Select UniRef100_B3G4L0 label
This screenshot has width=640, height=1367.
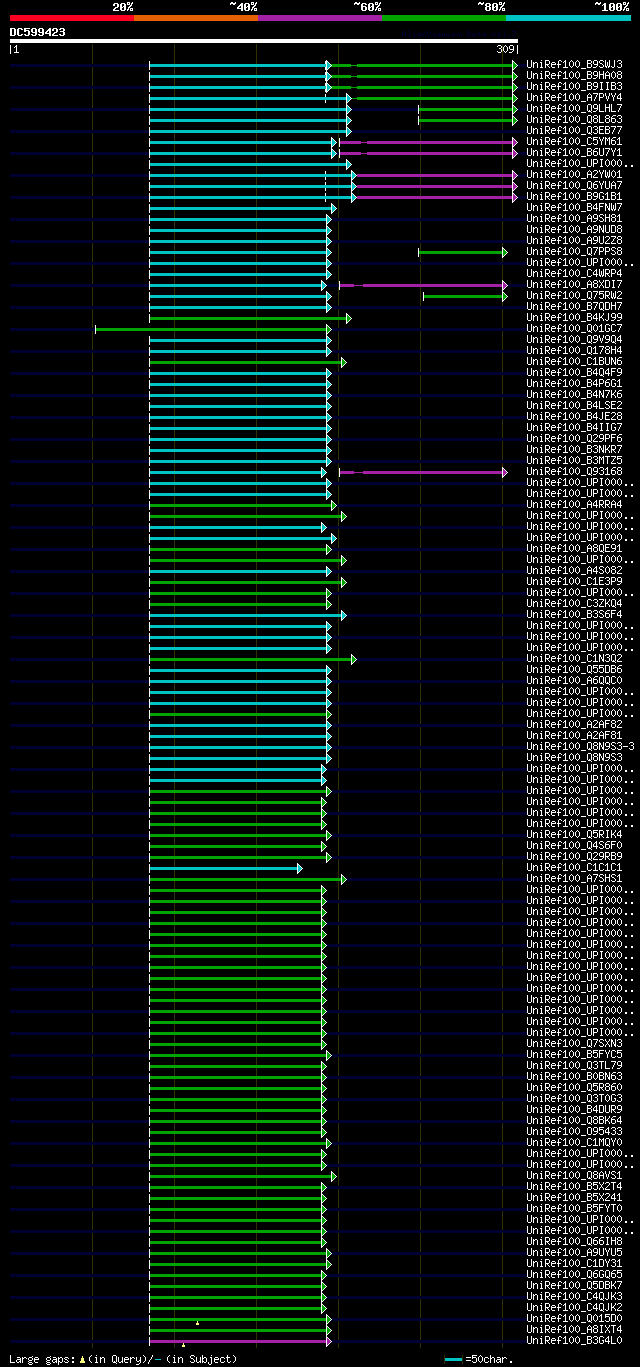(574, 1340)
